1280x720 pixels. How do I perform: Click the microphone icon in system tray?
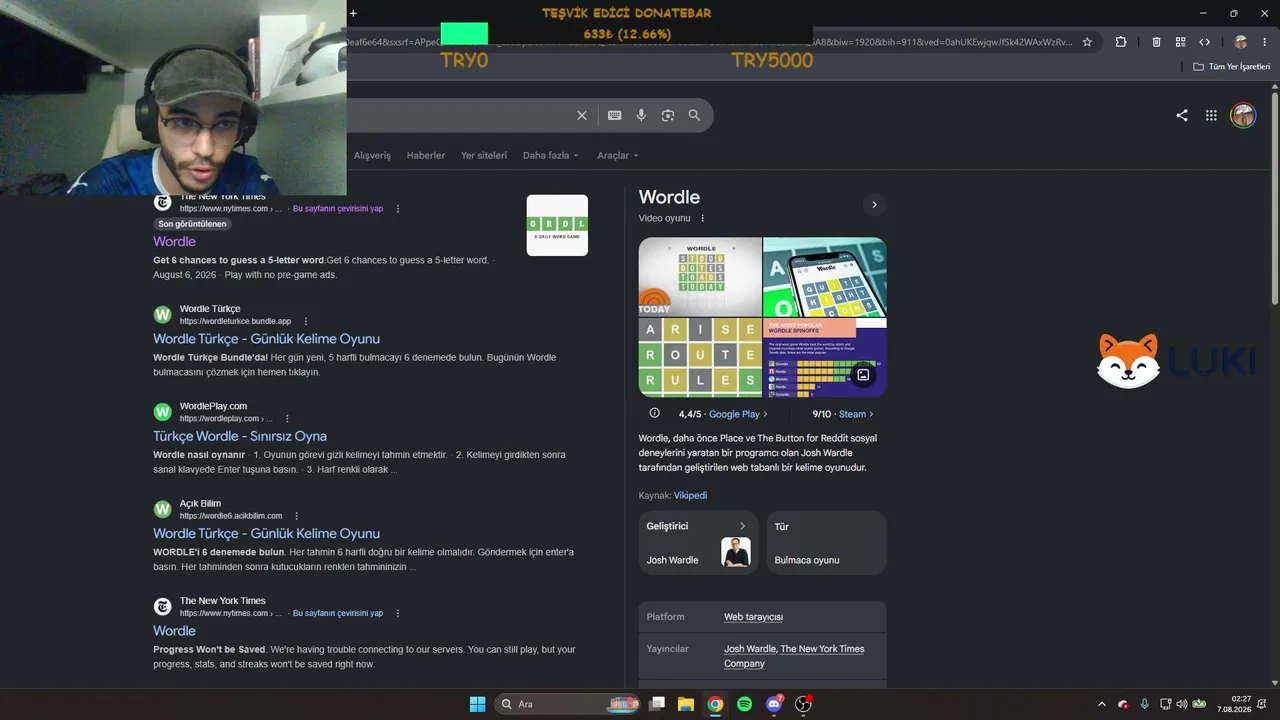[x=1144, y=704]
